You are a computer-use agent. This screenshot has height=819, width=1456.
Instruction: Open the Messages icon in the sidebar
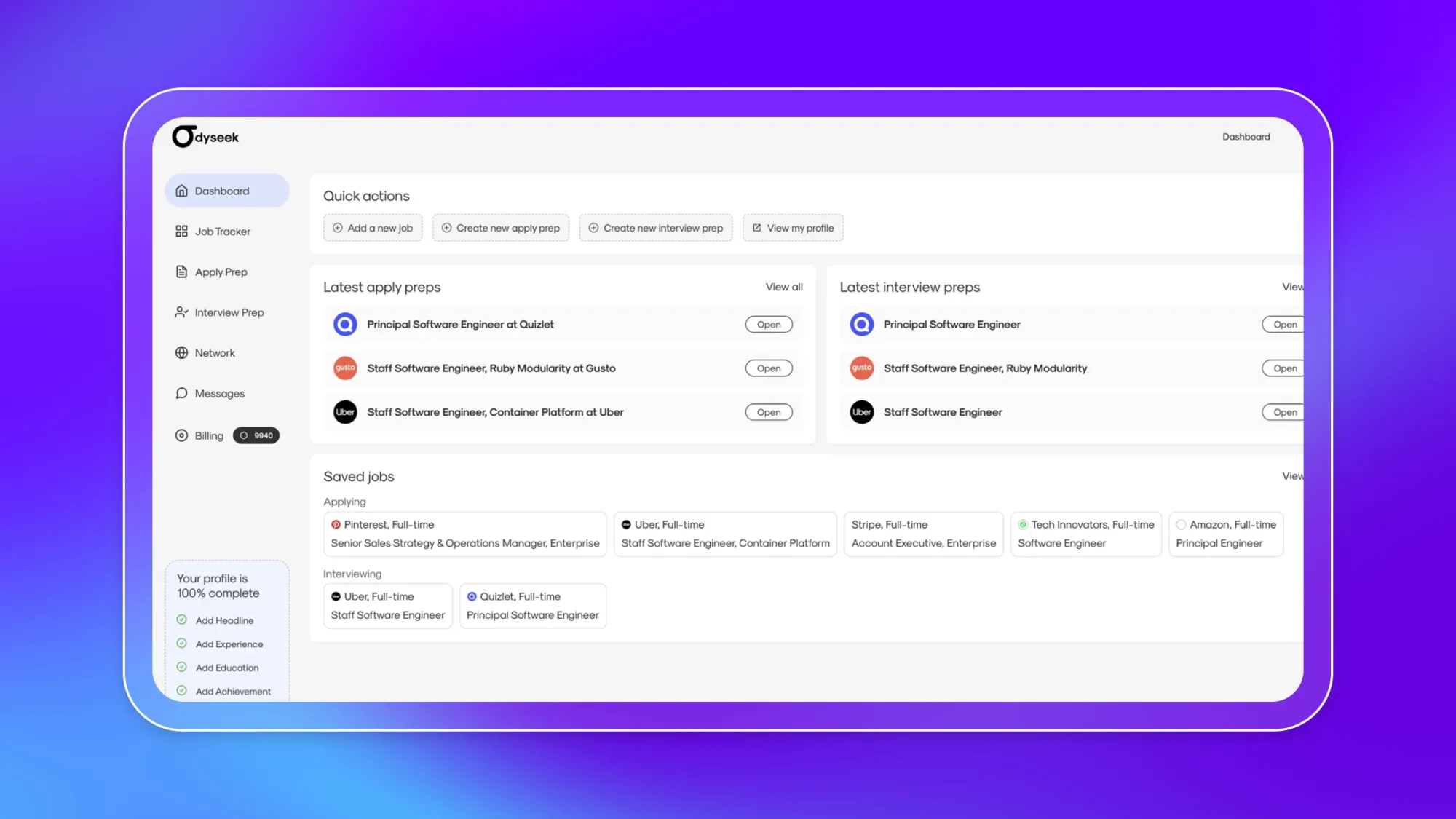tap(181, 393)
